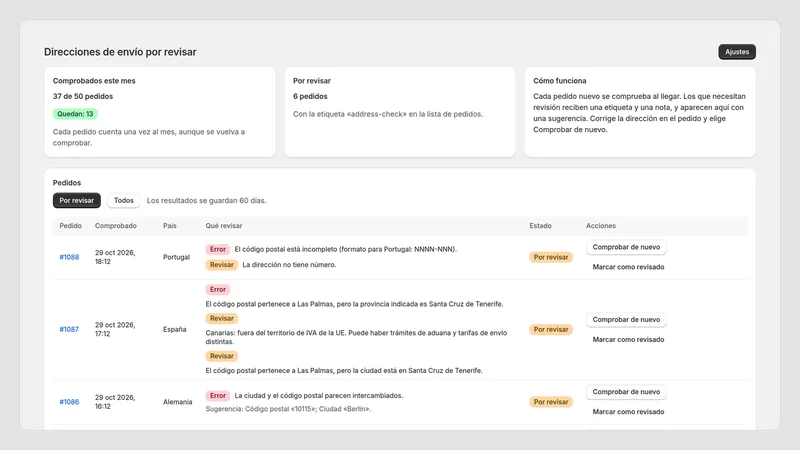Open the Ajustes settings button
This screenshot has width=800, height=450.
coord(737,52)
